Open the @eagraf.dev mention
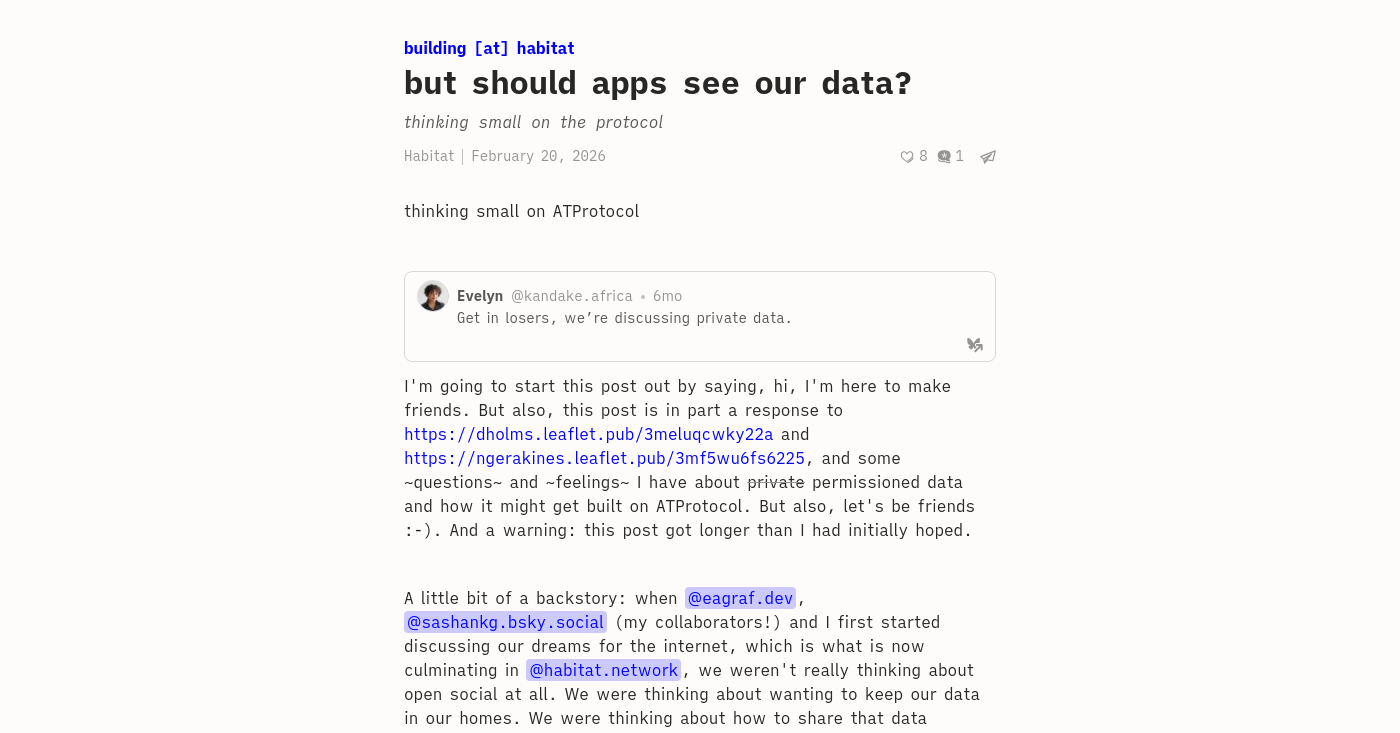 pos(740,598)
